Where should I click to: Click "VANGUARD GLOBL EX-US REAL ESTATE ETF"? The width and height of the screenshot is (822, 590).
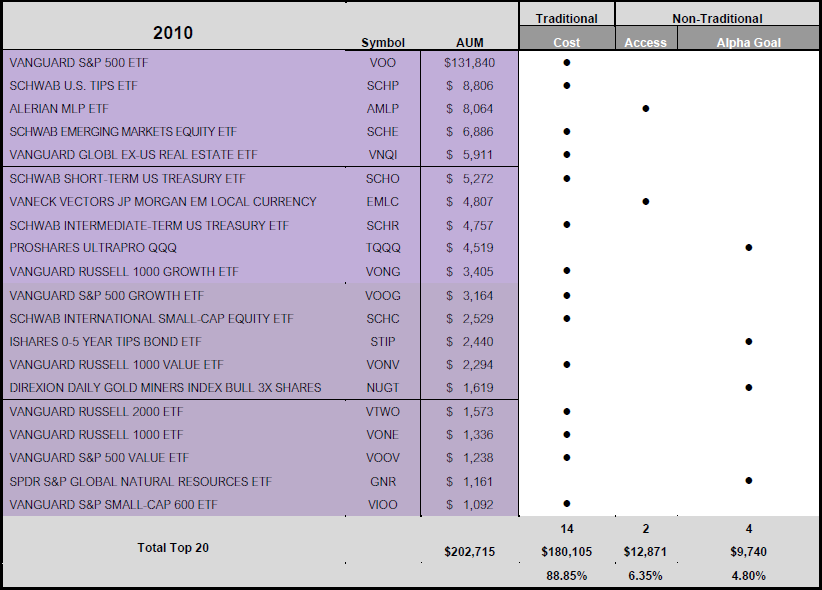pyautogui.click(x=134, y=155)
